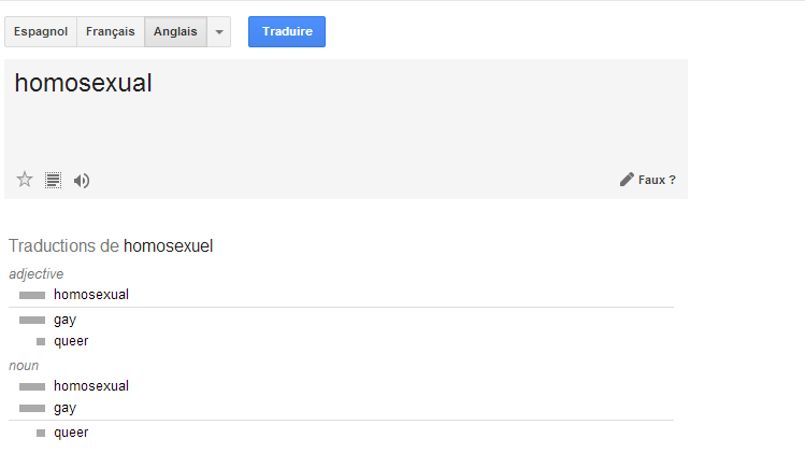Choose adjective translation homosexual
Screen dimensions: 805x453
[x=91, y=294]
